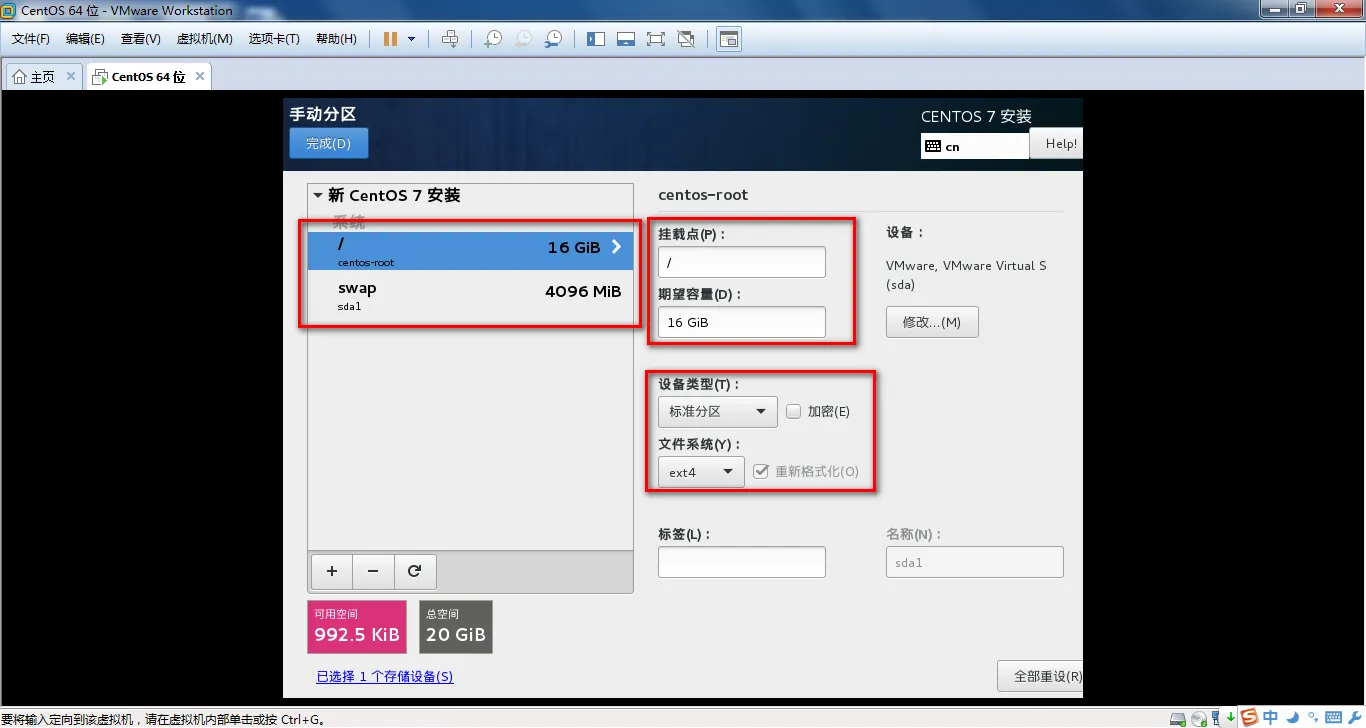The height and width of the screenshot is (728, 1366).
Task: Open the 虚拟机(M) menu
Action: click(204, 39)
